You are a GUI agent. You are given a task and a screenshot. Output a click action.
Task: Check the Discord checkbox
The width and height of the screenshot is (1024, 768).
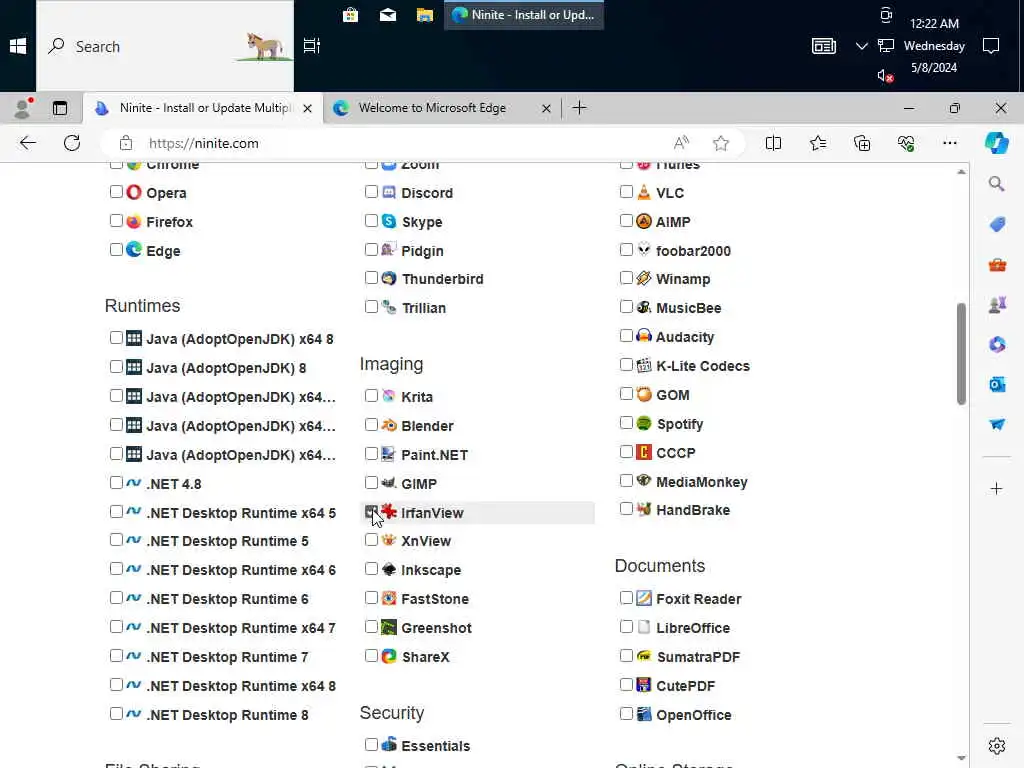click(x=372, y=191)
